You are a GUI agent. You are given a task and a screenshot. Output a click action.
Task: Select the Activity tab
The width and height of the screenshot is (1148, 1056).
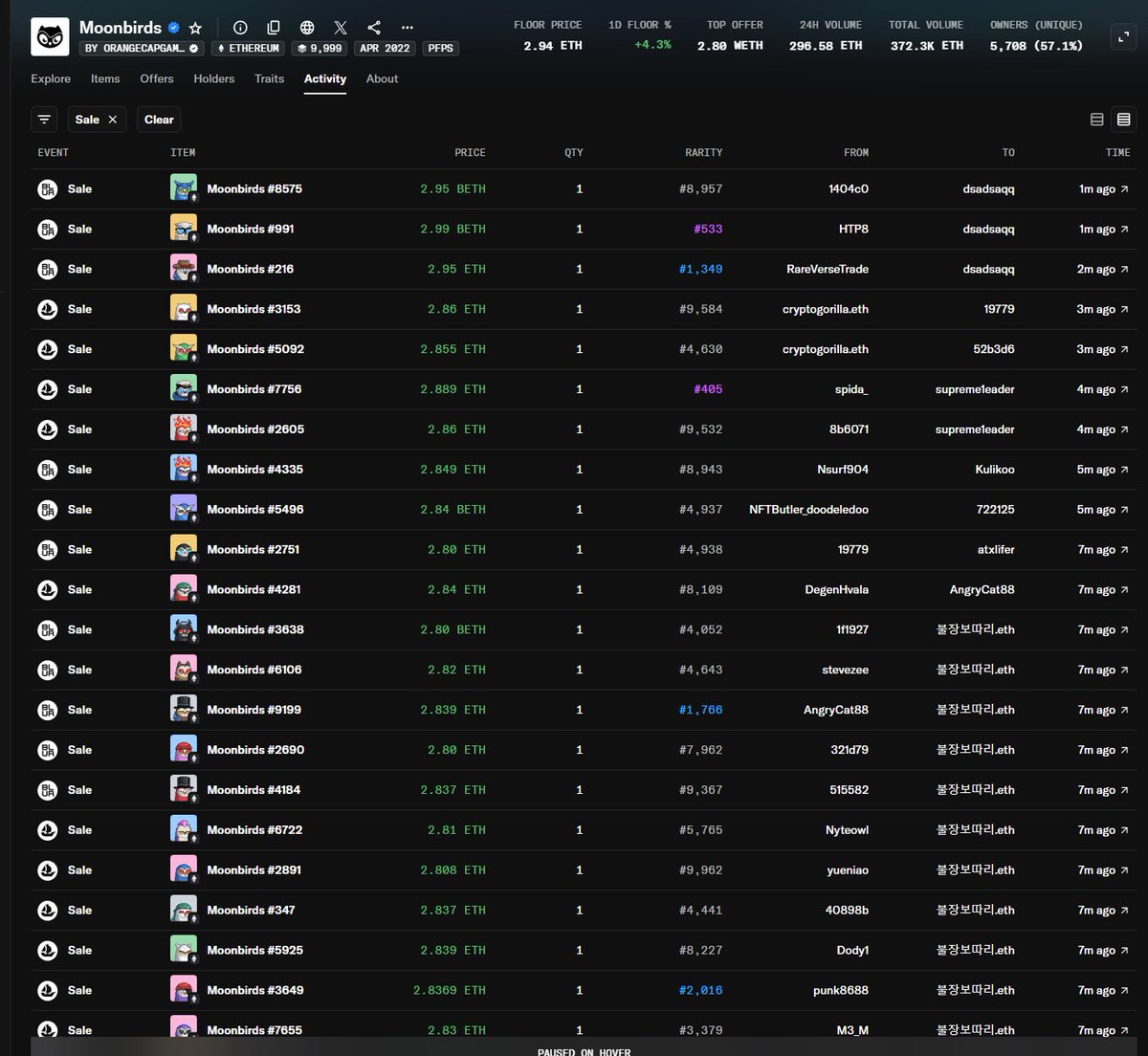tap(325, 78)
